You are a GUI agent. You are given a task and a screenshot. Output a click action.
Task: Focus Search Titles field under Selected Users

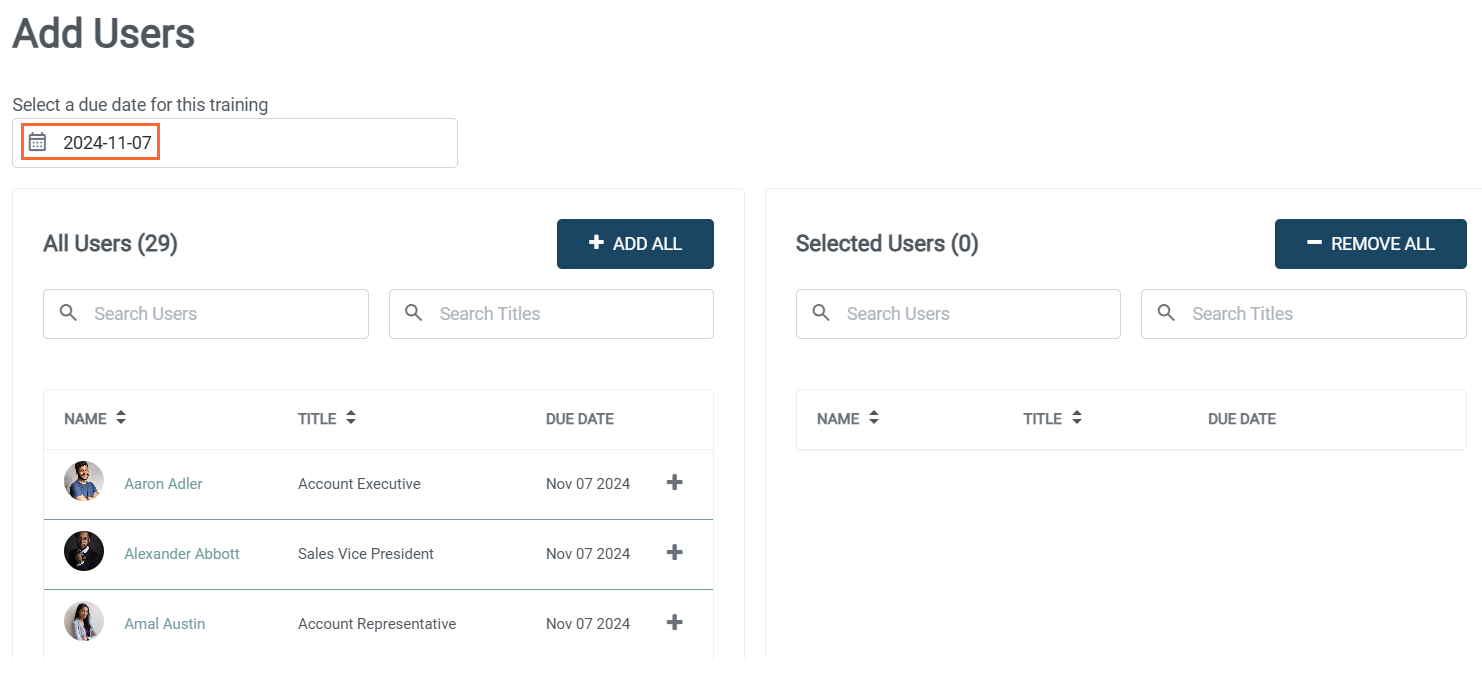tap(1318, 314)
